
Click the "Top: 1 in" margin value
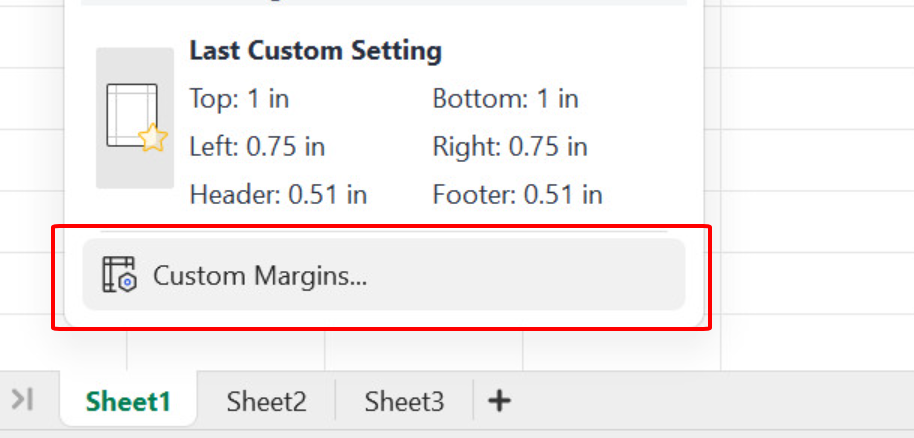click(239, 99)
